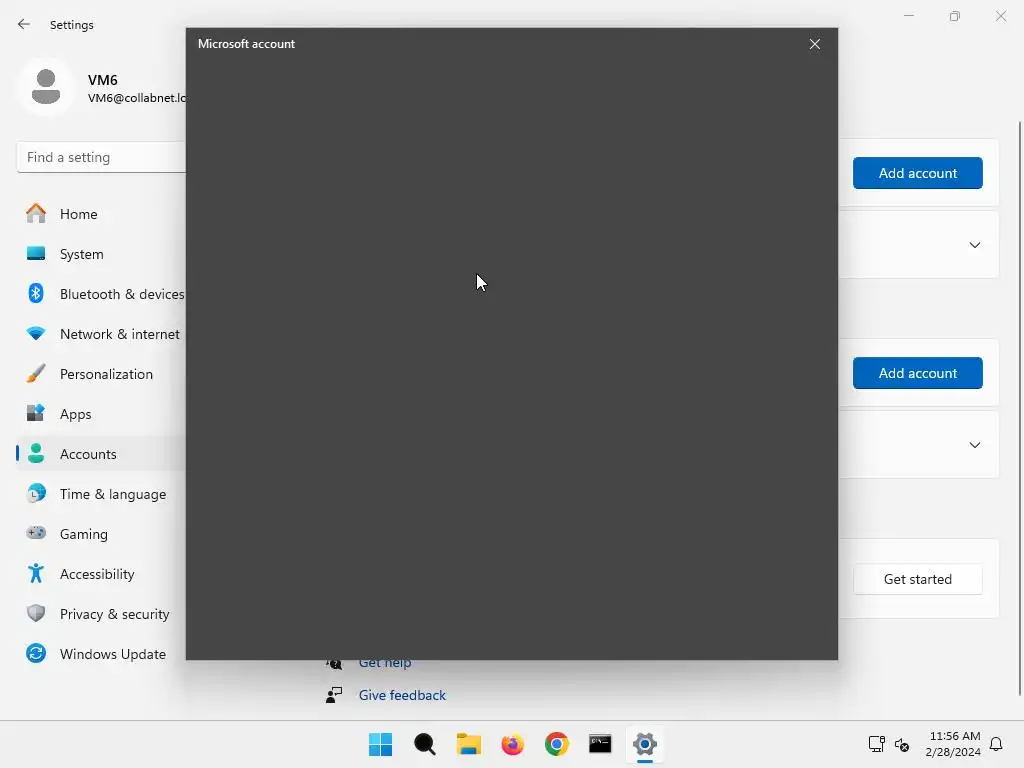Open Time & language settings

[x=101, y=494]
